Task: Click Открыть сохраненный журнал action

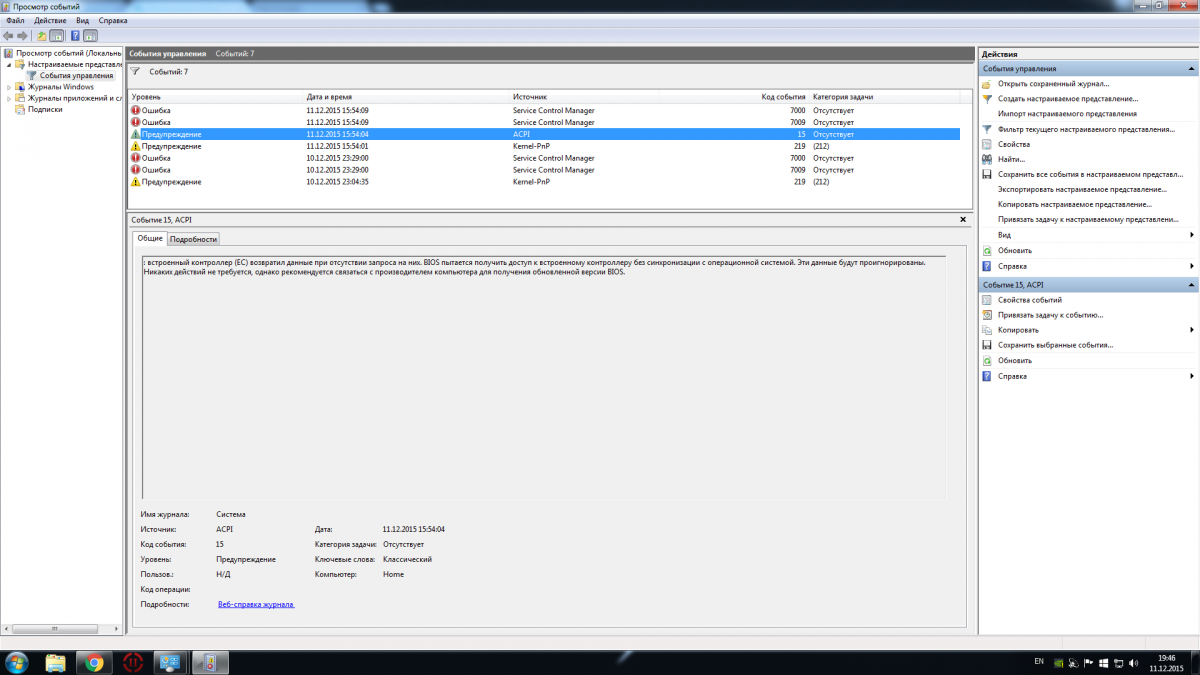Action: pyautogui.click(x=1051, y=84)
